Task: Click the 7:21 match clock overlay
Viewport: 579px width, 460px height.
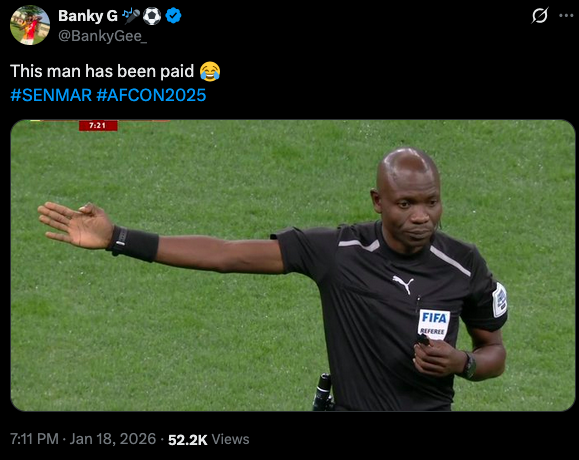Action: pyautogui.click(x=98, y=126)
